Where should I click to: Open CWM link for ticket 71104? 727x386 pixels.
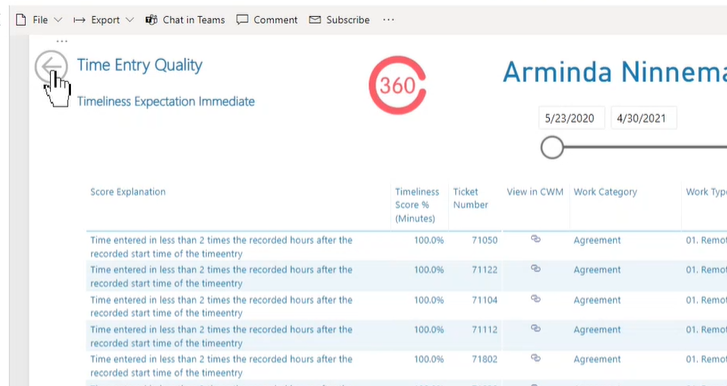tap(536, 299)
